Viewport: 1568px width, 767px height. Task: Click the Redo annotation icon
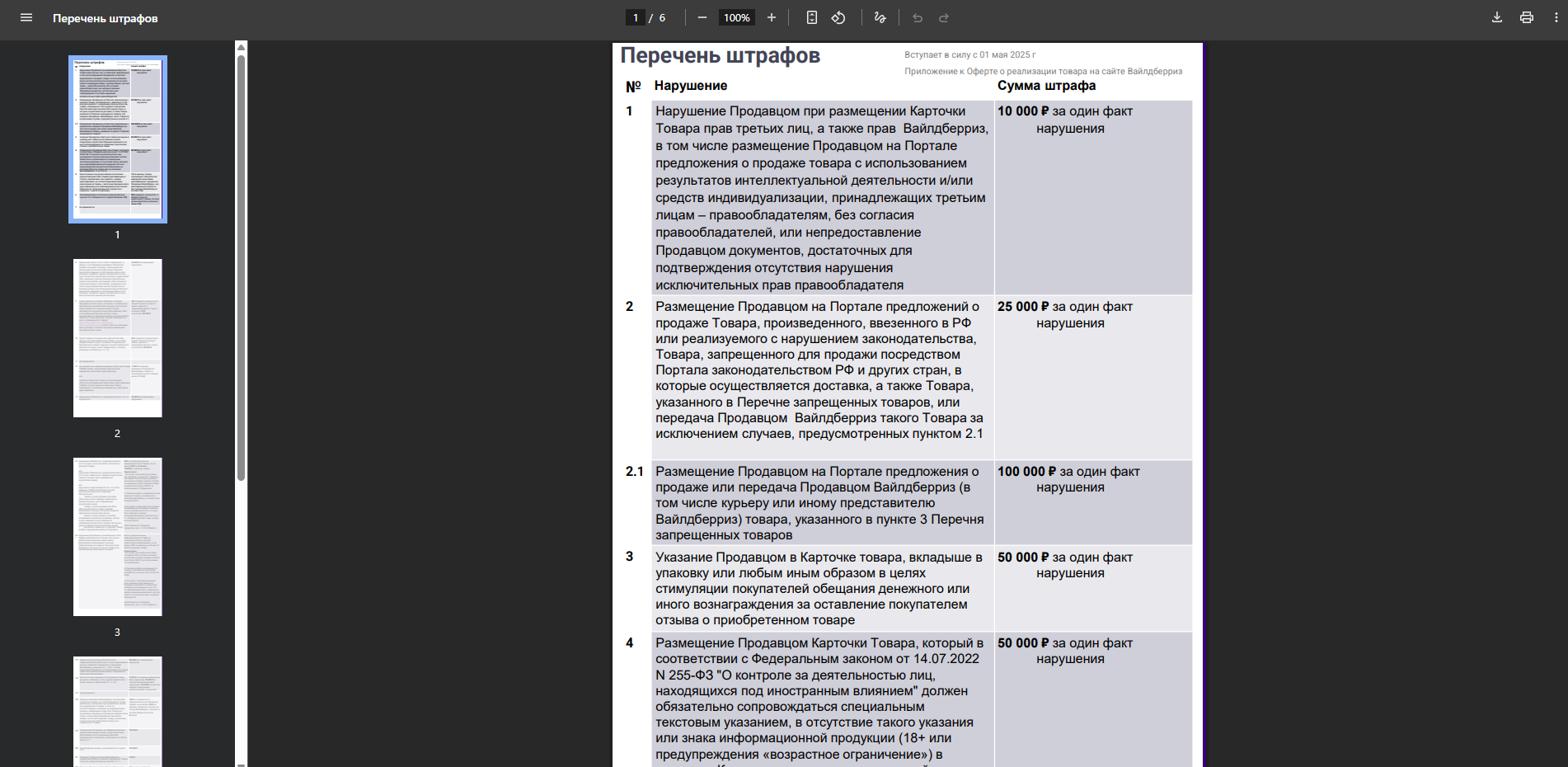coord(943,16)
